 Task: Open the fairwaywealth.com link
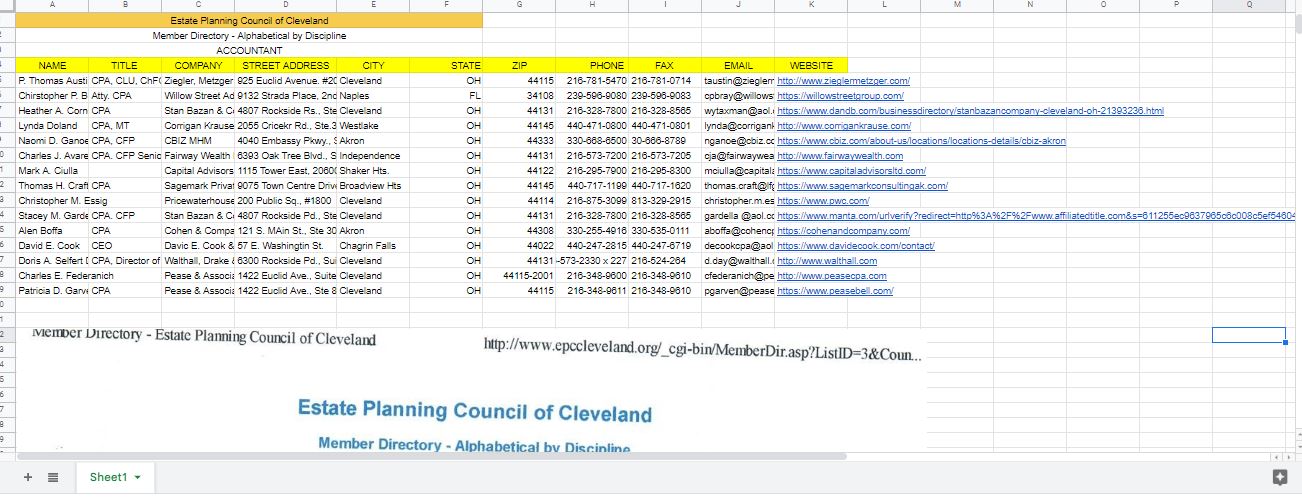pos(840,156)
